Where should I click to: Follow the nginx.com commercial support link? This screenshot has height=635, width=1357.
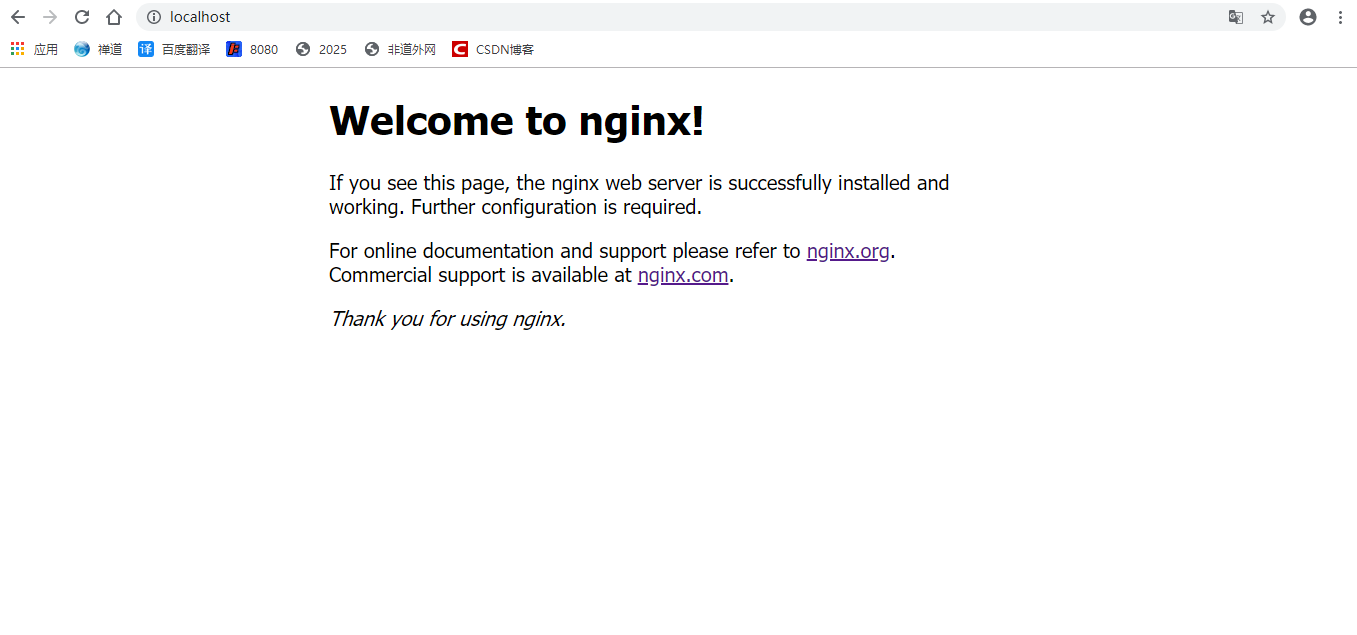pos(683,275)
